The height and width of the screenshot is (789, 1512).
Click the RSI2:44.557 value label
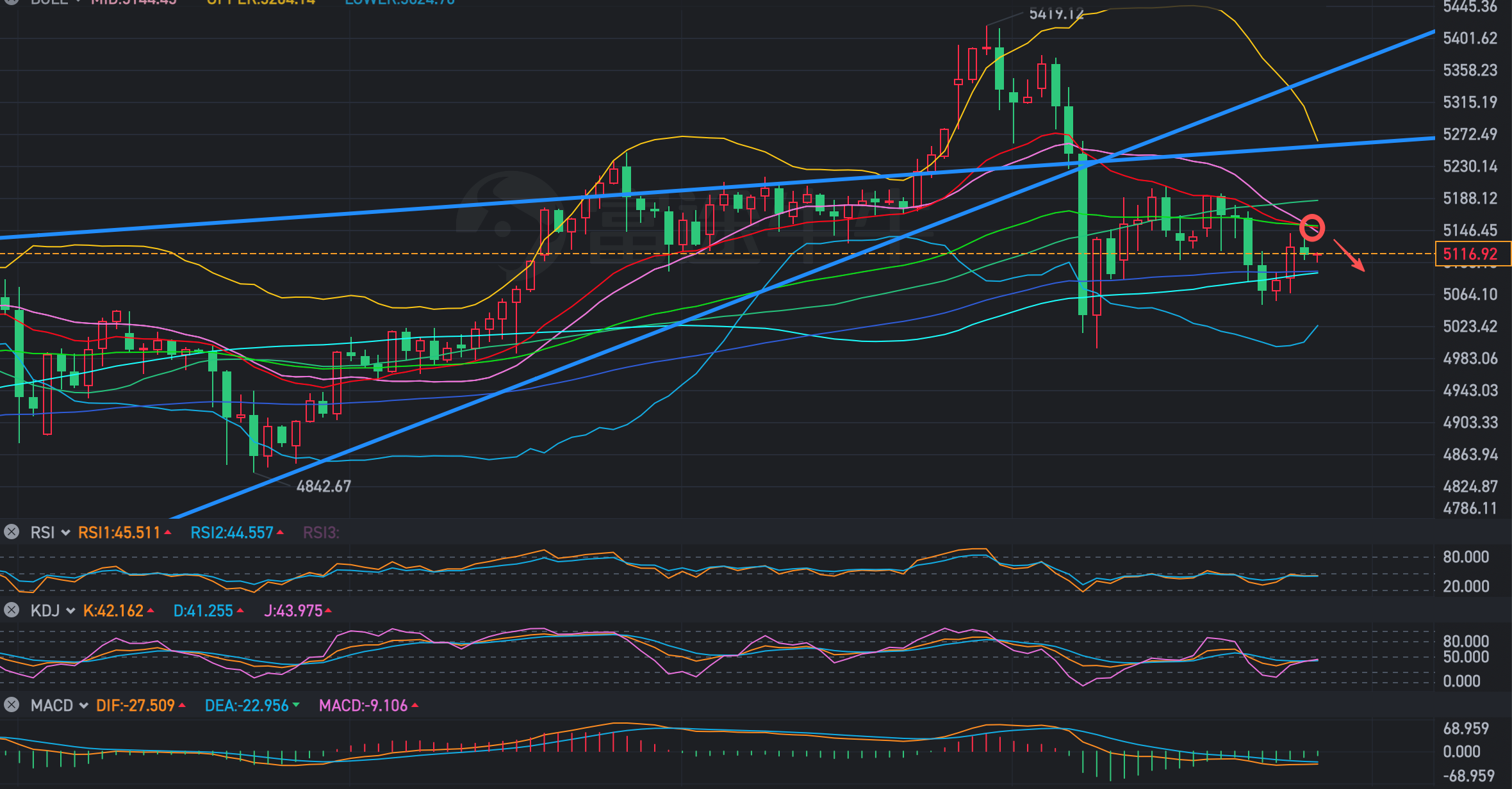[x=232, y=533]
